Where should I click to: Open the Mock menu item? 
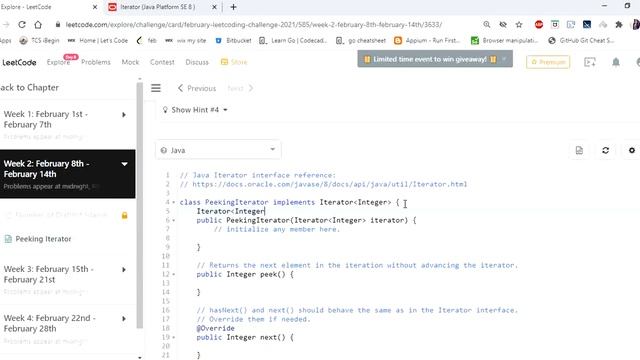[x=130, y=62]
